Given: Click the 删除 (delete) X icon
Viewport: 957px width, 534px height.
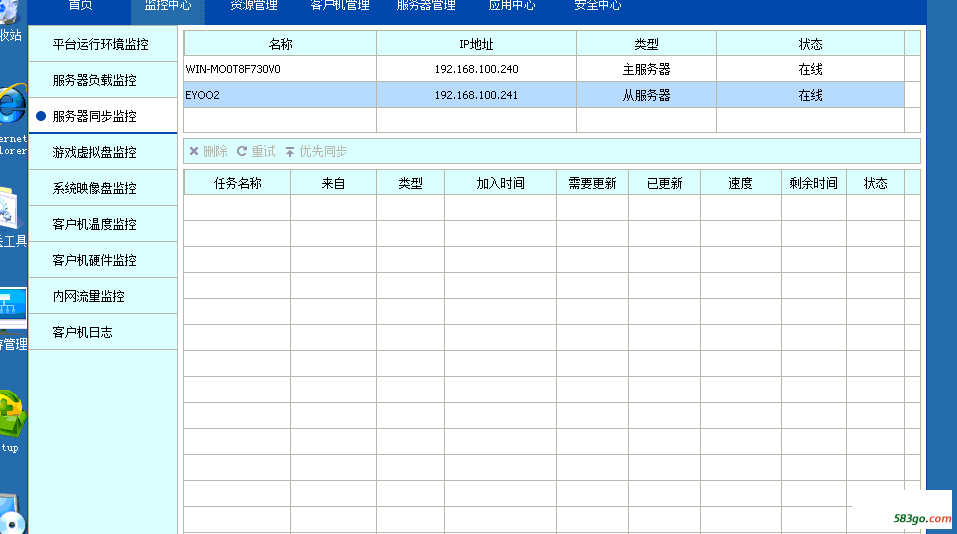Looking at the screenshot, I should (194, 151).
